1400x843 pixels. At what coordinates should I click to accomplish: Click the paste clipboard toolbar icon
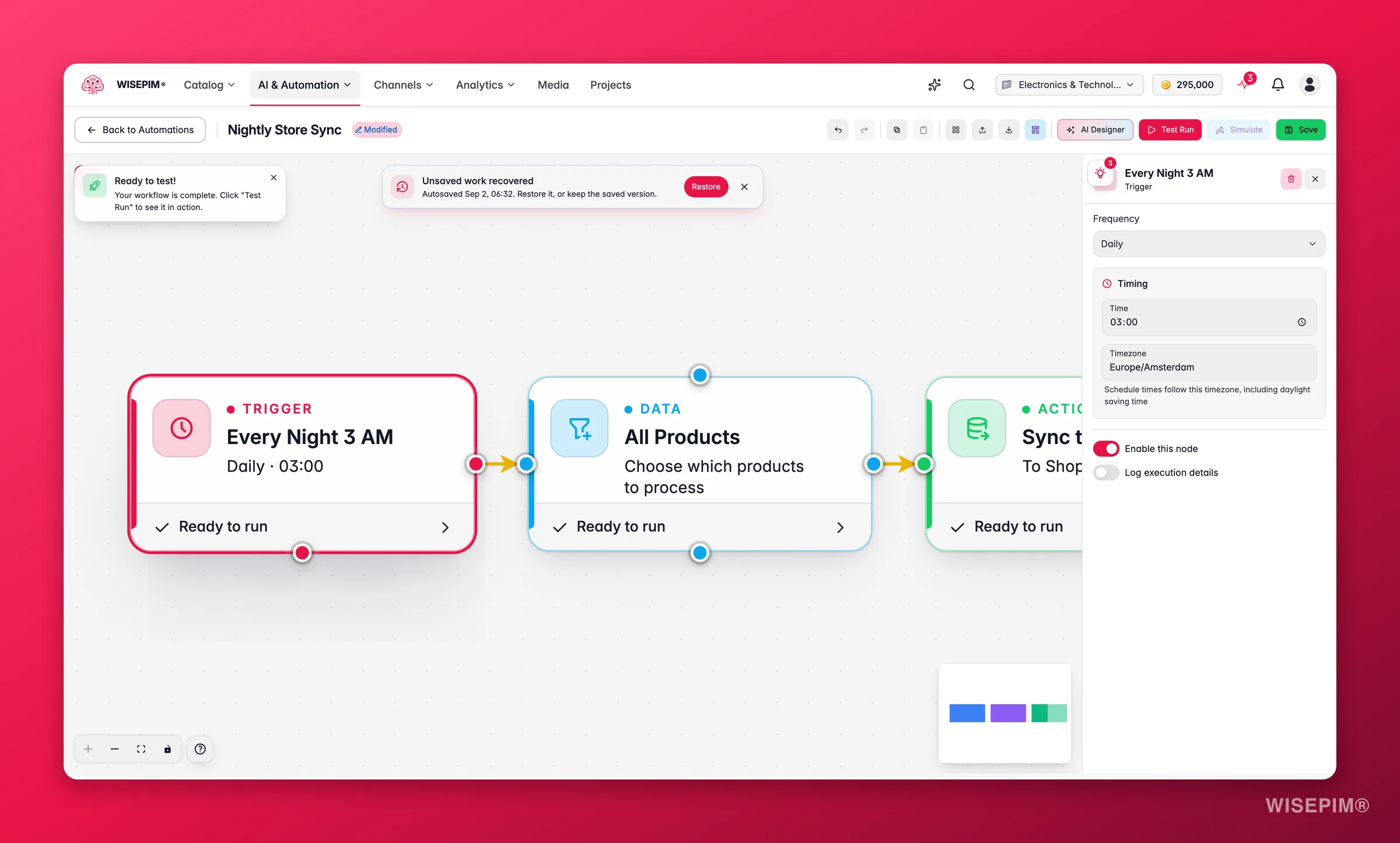click(923, 130)
